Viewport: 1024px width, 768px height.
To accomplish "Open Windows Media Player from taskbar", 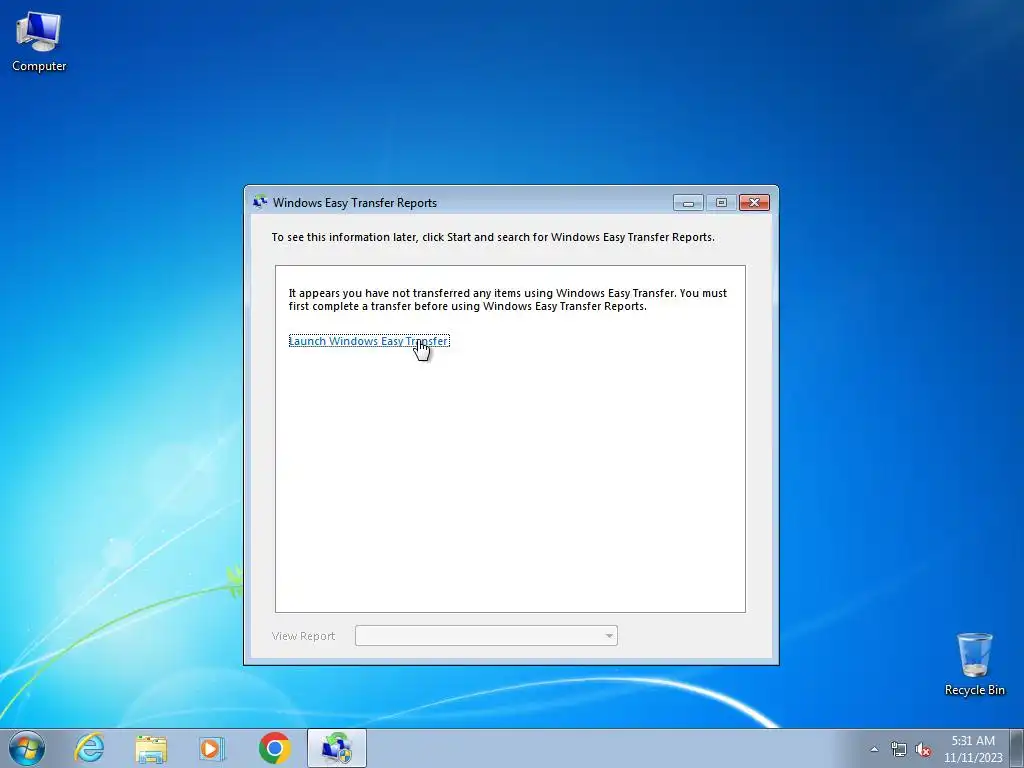I will coord(212,748).
